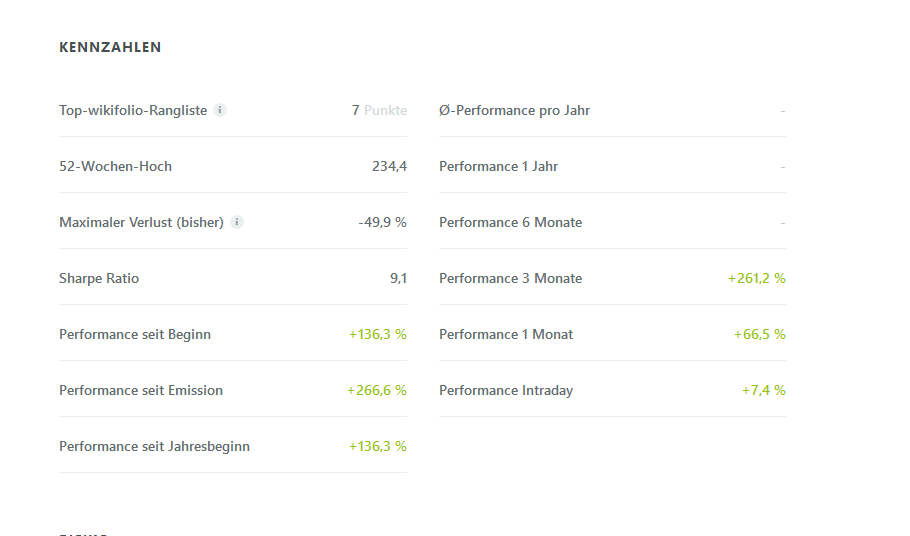Click the 52-Wochen-Hoch label
Image resolution: width=910 pixels, height=536 pixels.
(x=115, y=166)
